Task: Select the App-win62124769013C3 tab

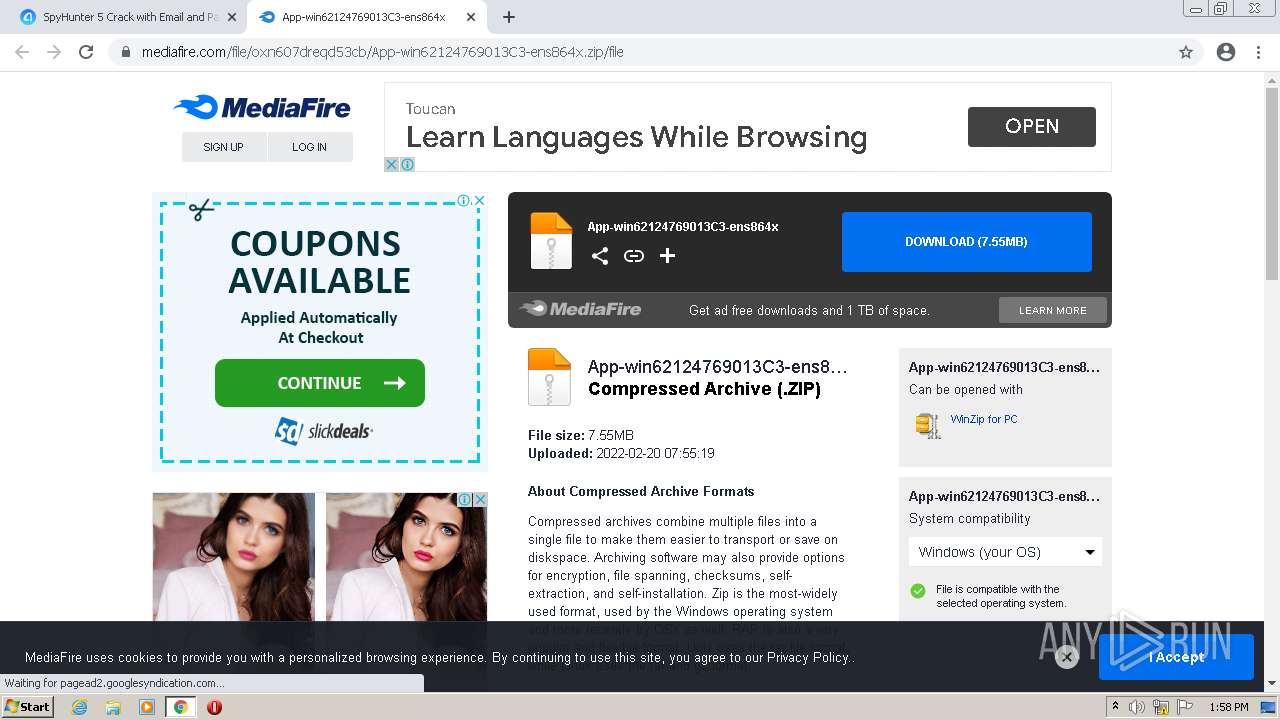Action: 363,17
